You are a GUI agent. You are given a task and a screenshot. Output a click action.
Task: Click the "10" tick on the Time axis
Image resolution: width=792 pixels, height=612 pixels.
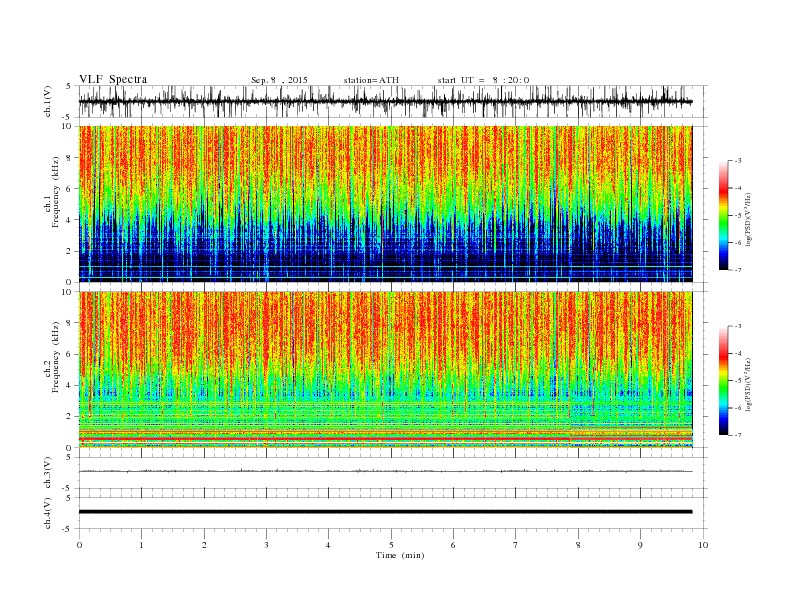(x=703, y=545)
